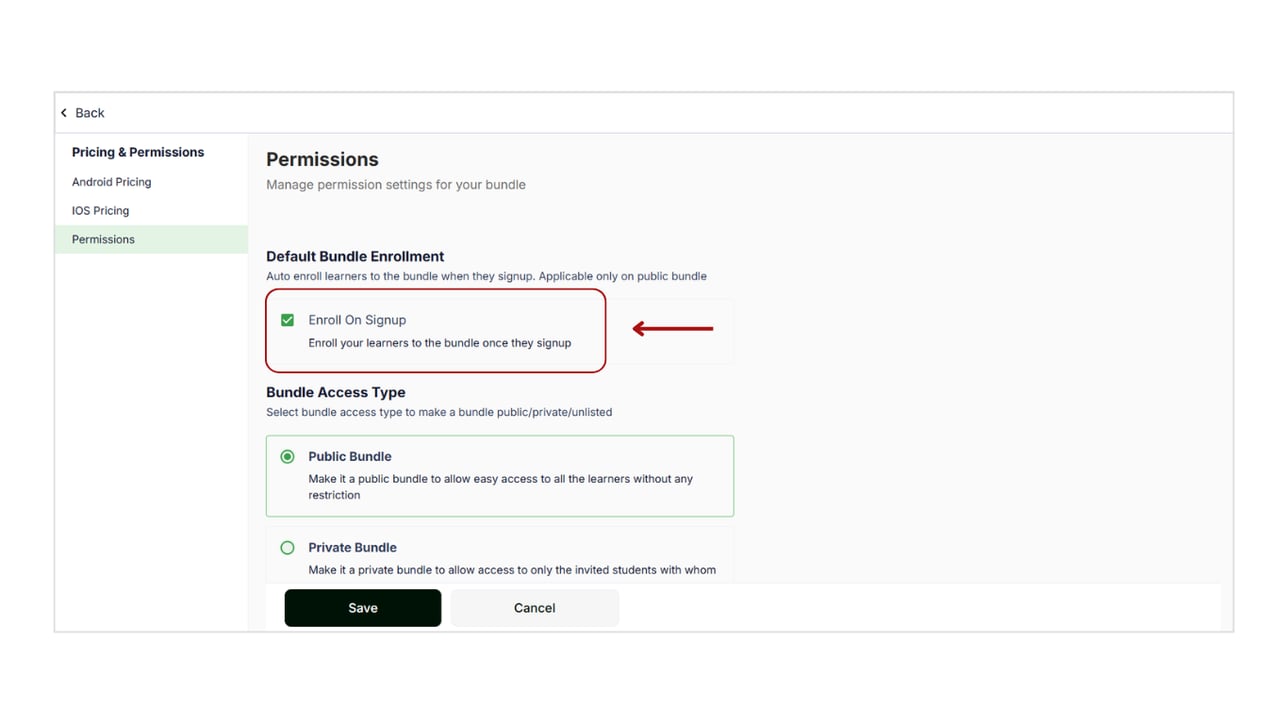The width and height of the screenshot is (1288, 724).
Task: Uncheck the Enroll On Signup checkbox
Action: [287, 320]
